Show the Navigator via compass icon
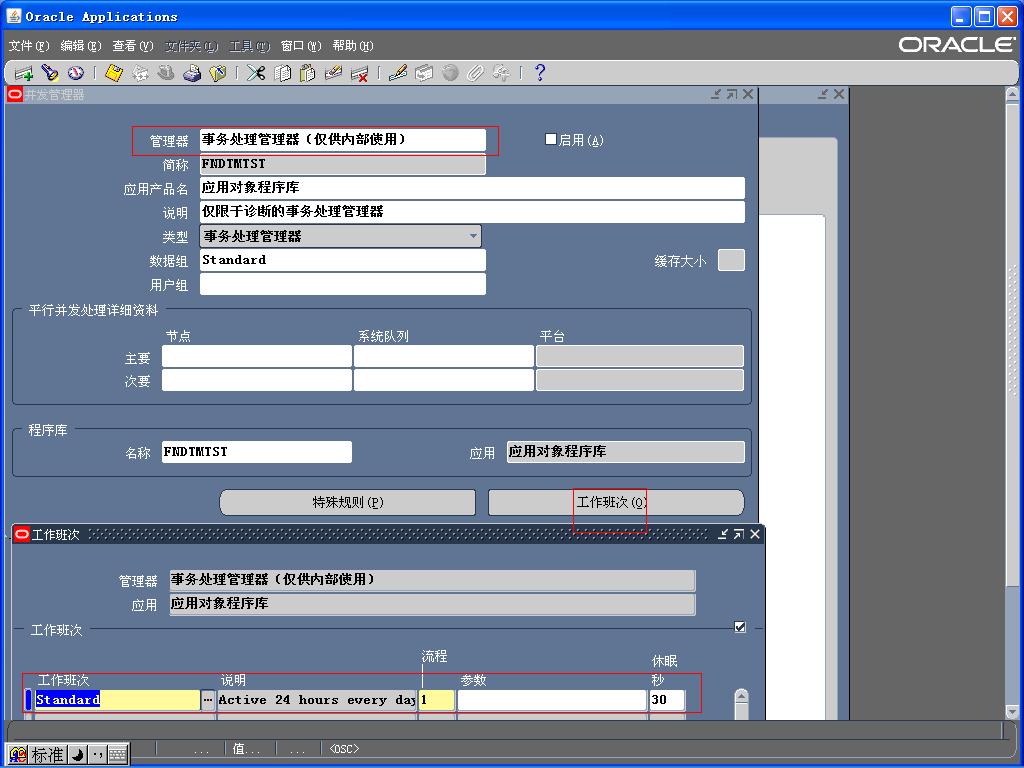This screenshot has width=1024, height=768. (x=76, y=73)
